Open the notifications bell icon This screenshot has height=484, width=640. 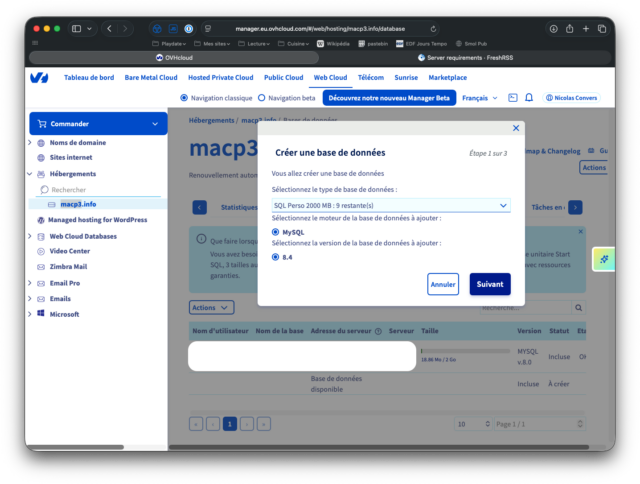tap(529, 98)
